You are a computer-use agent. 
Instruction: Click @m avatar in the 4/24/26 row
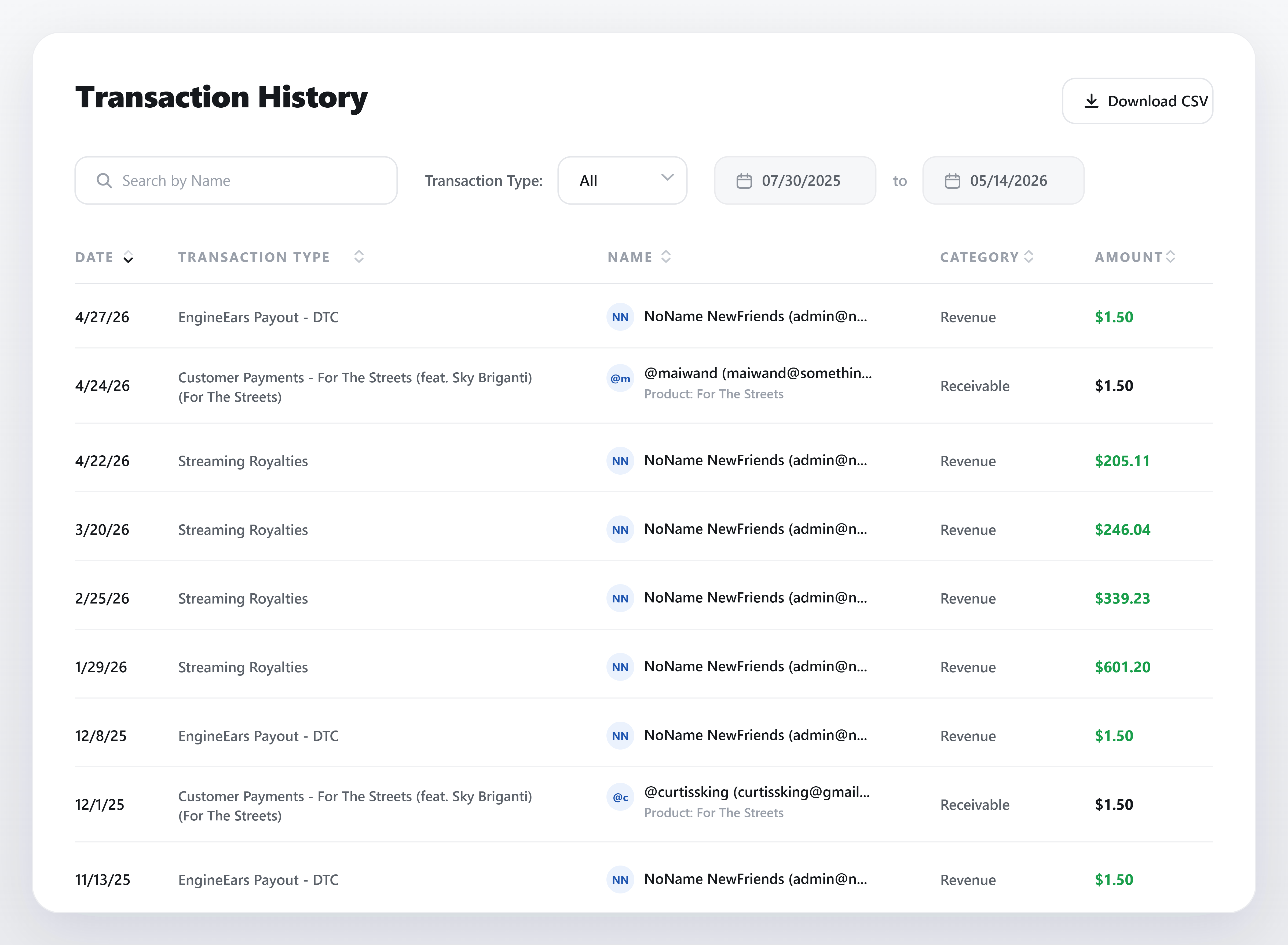(x=620, y=378)
